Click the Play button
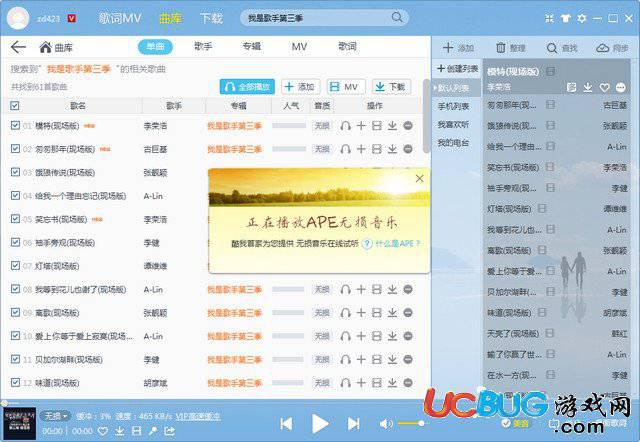This screenshot has width=640, height=442. point(320,424)
